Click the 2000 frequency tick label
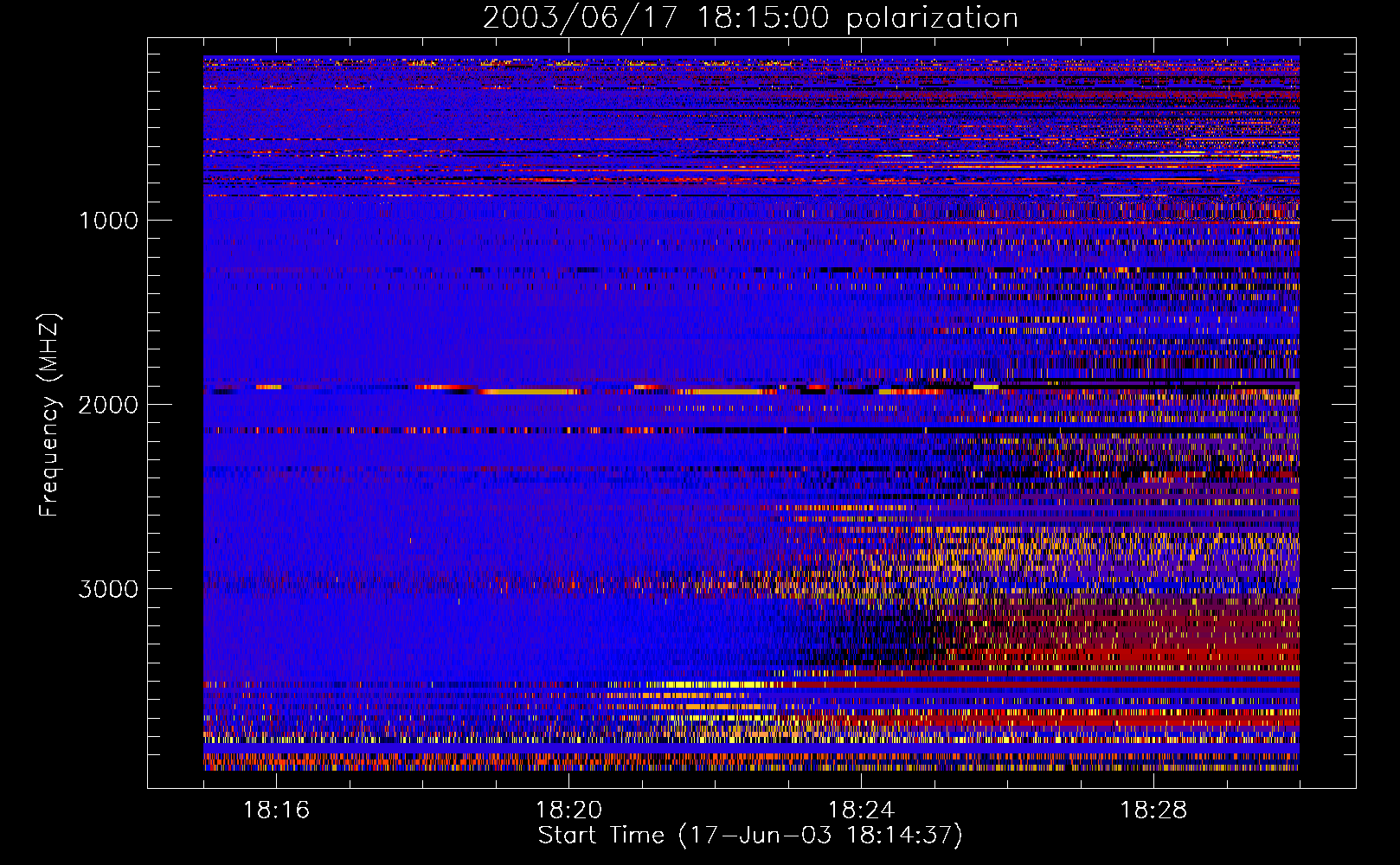 (x=109, y=405)
